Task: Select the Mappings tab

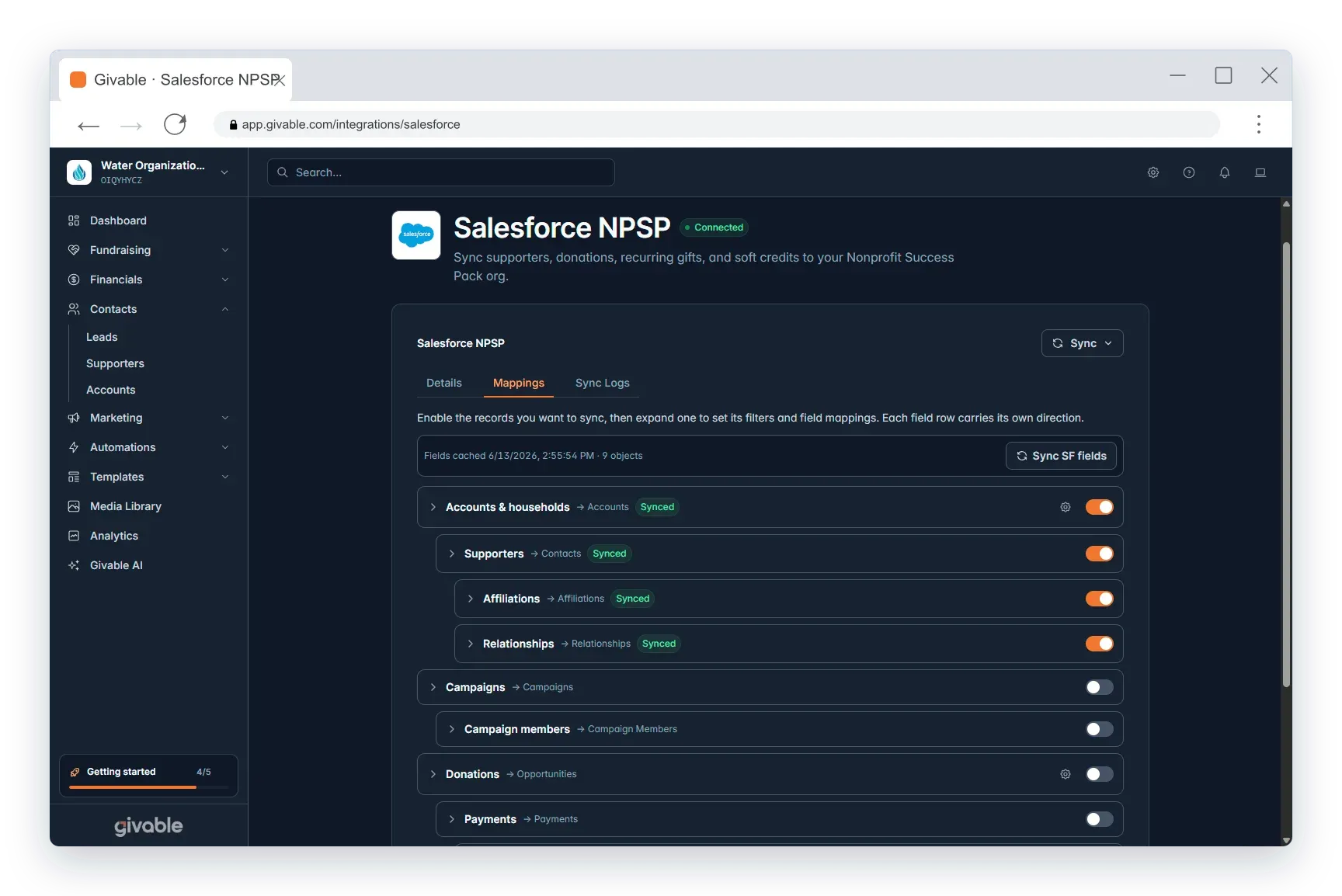Action: 519,383
